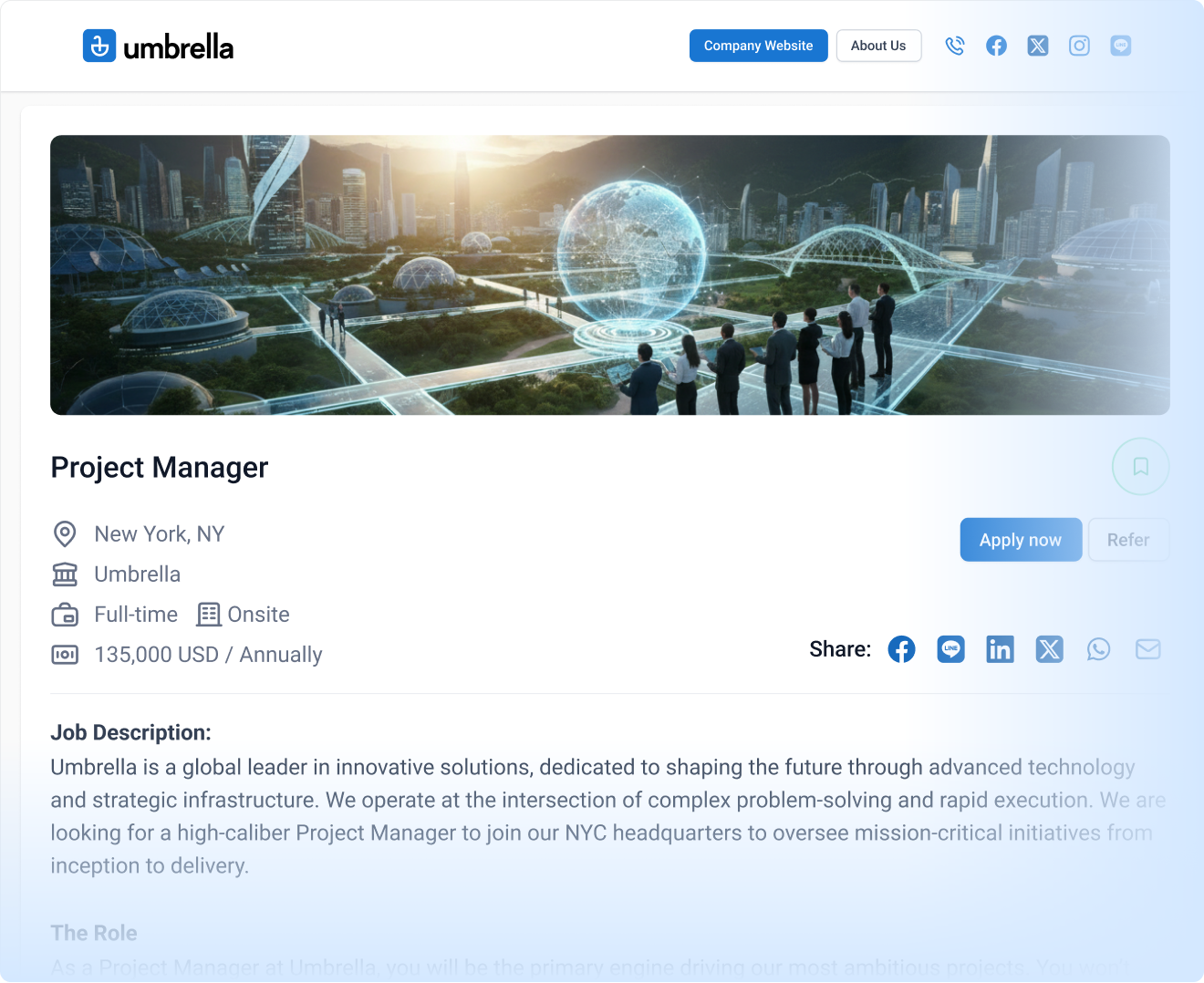The image size is (1204, 983).
Task: Open Facebook page from header icon
Action: click(x=996, y=46)
